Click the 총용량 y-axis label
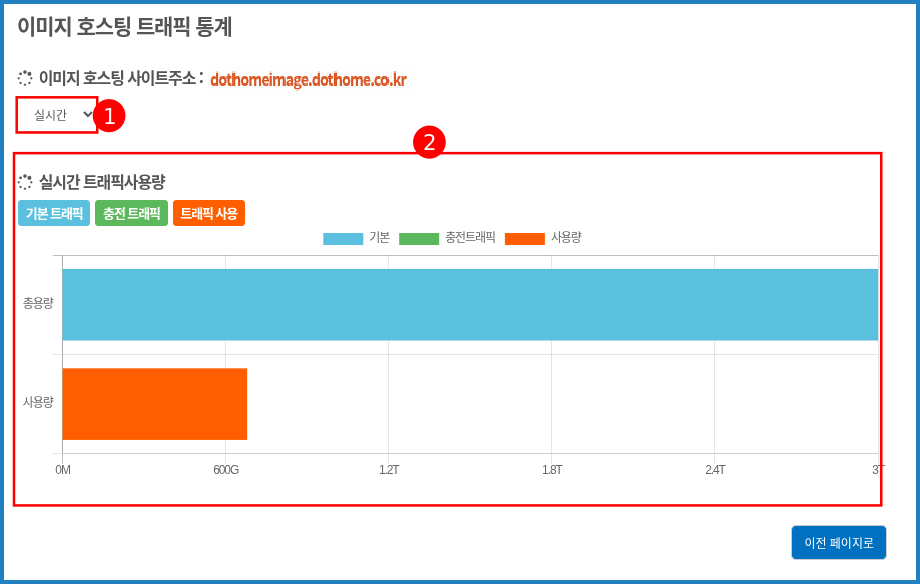The image size is (920, 584). click(38, 303)
